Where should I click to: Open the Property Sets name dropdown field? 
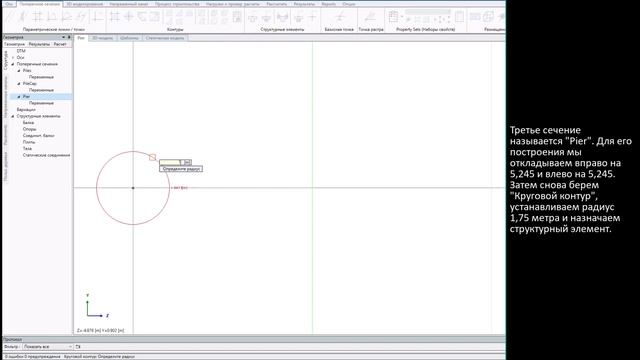(427, 13)
